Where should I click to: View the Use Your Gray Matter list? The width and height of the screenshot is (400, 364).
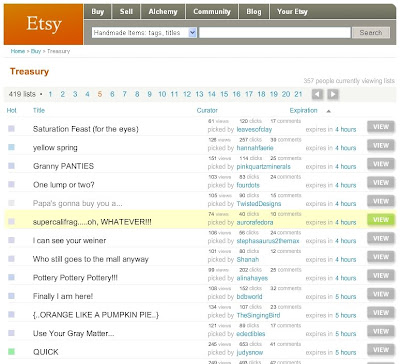pyautogui.click(x=381, y=331)
